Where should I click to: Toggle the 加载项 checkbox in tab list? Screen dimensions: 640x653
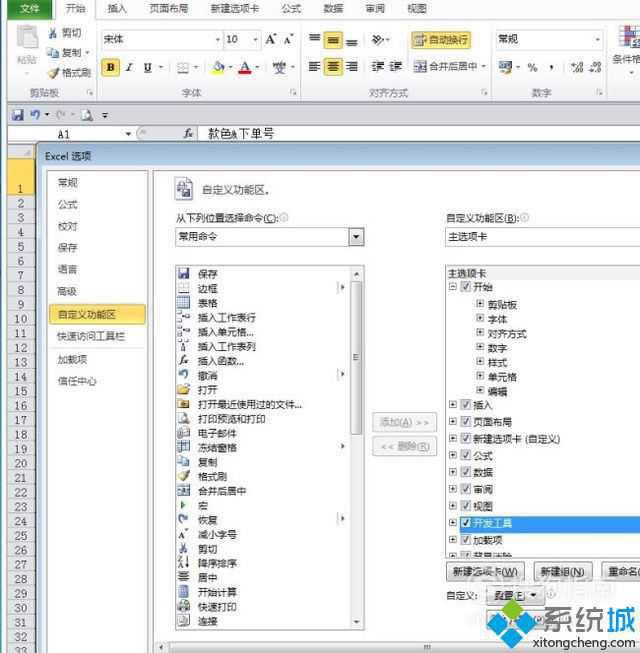point(466,540)
